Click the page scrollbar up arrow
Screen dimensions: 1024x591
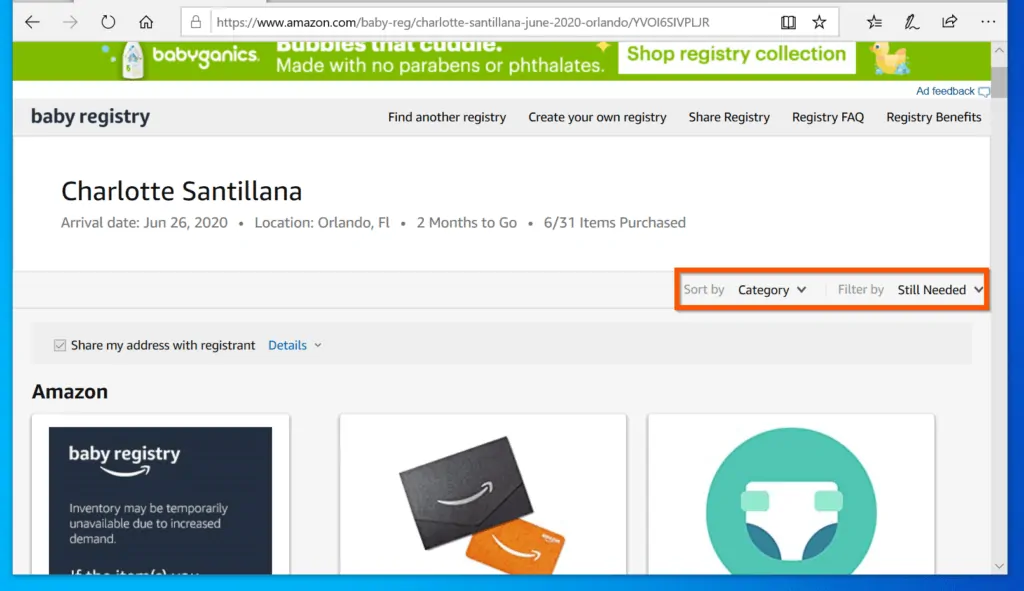(x=999, y=50)
